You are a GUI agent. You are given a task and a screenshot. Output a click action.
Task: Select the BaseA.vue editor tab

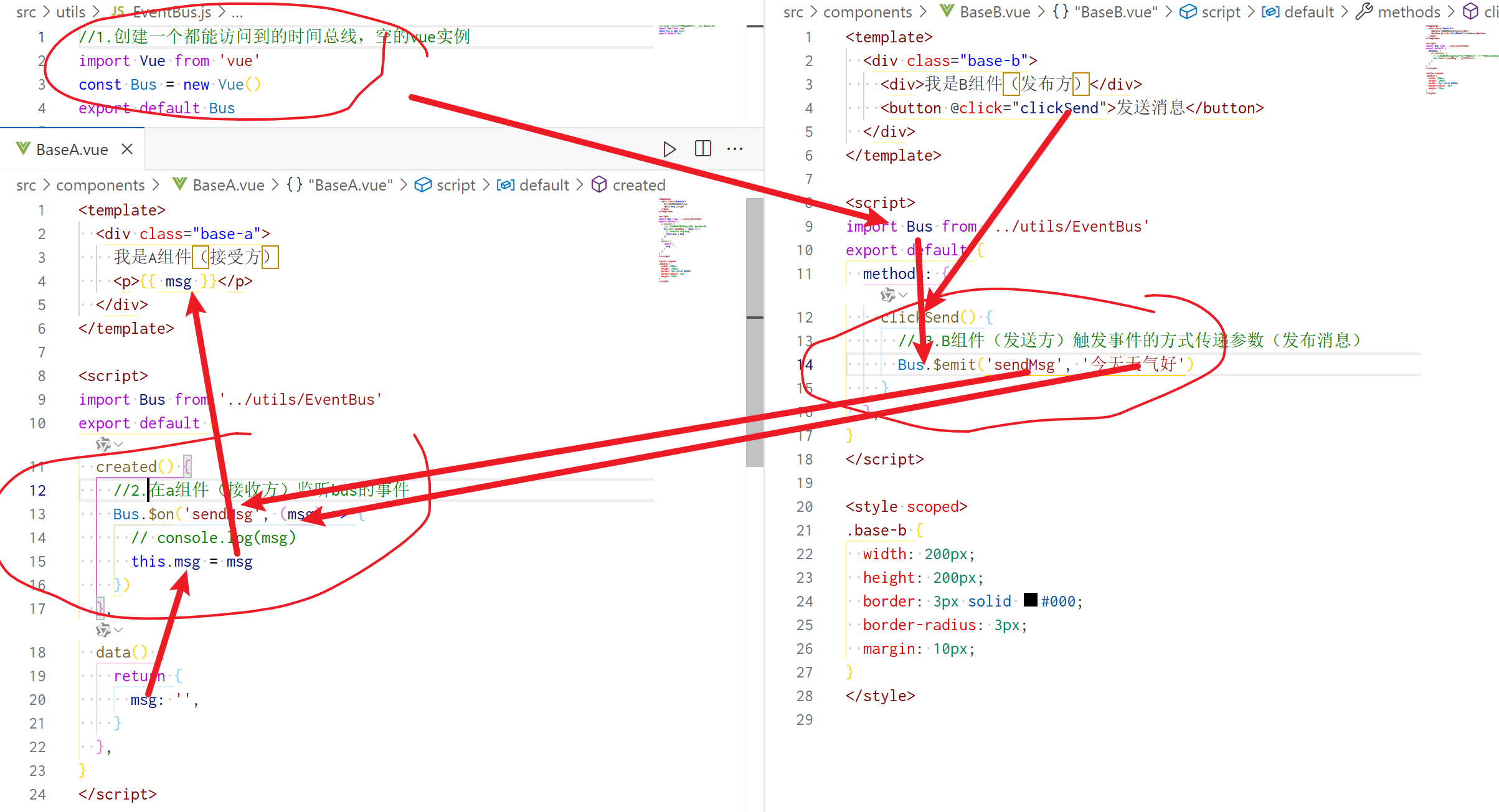(72, 149)
